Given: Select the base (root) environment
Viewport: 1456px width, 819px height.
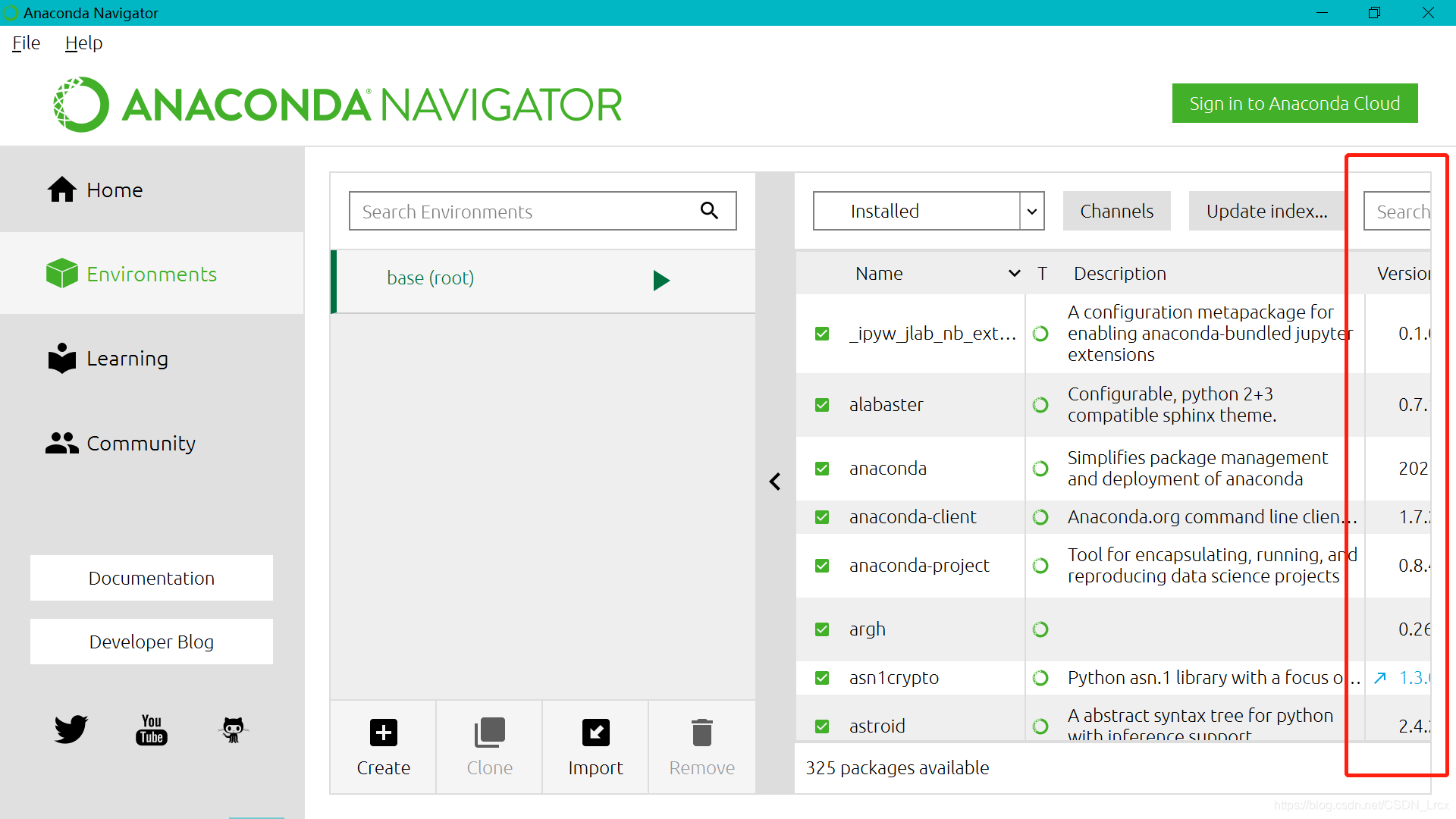Looking at the screenshot, I should [x=543, y=281].
